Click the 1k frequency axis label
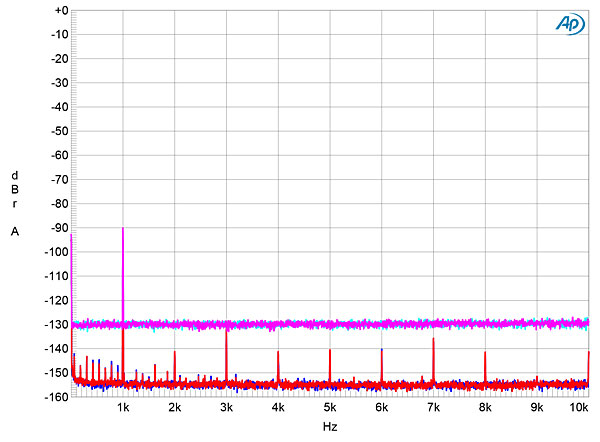This screenshot has width=600, height=442. click(123, 408)
